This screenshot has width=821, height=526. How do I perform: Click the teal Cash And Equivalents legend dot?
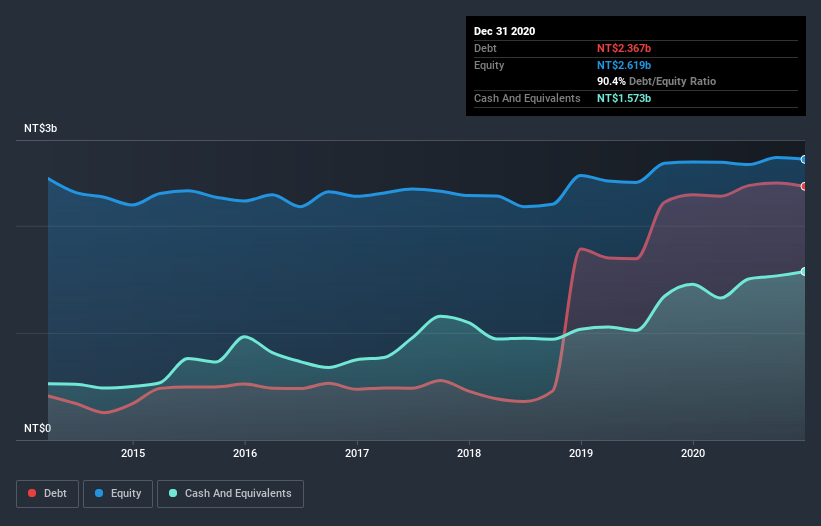(173, 493)
